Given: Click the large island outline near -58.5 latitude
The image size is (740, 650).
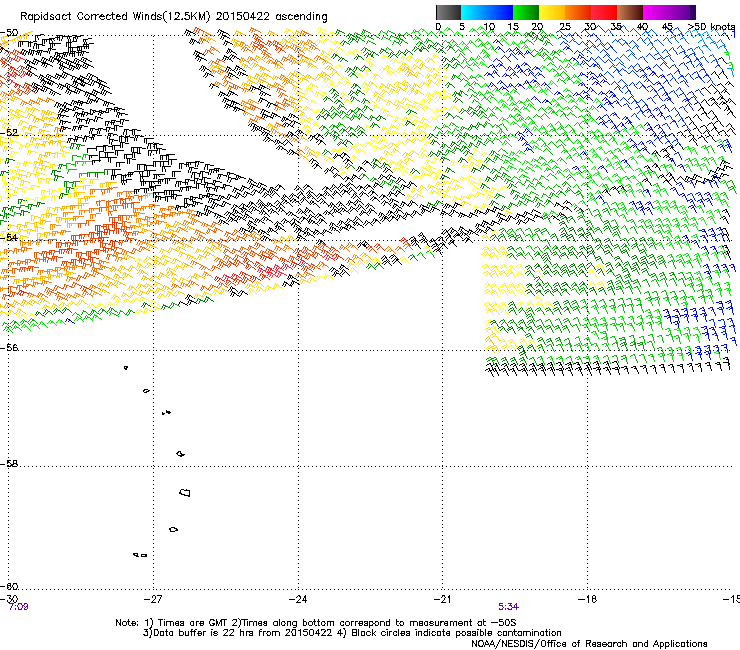Looking at the screenshot, I should (x=185, y=492).
